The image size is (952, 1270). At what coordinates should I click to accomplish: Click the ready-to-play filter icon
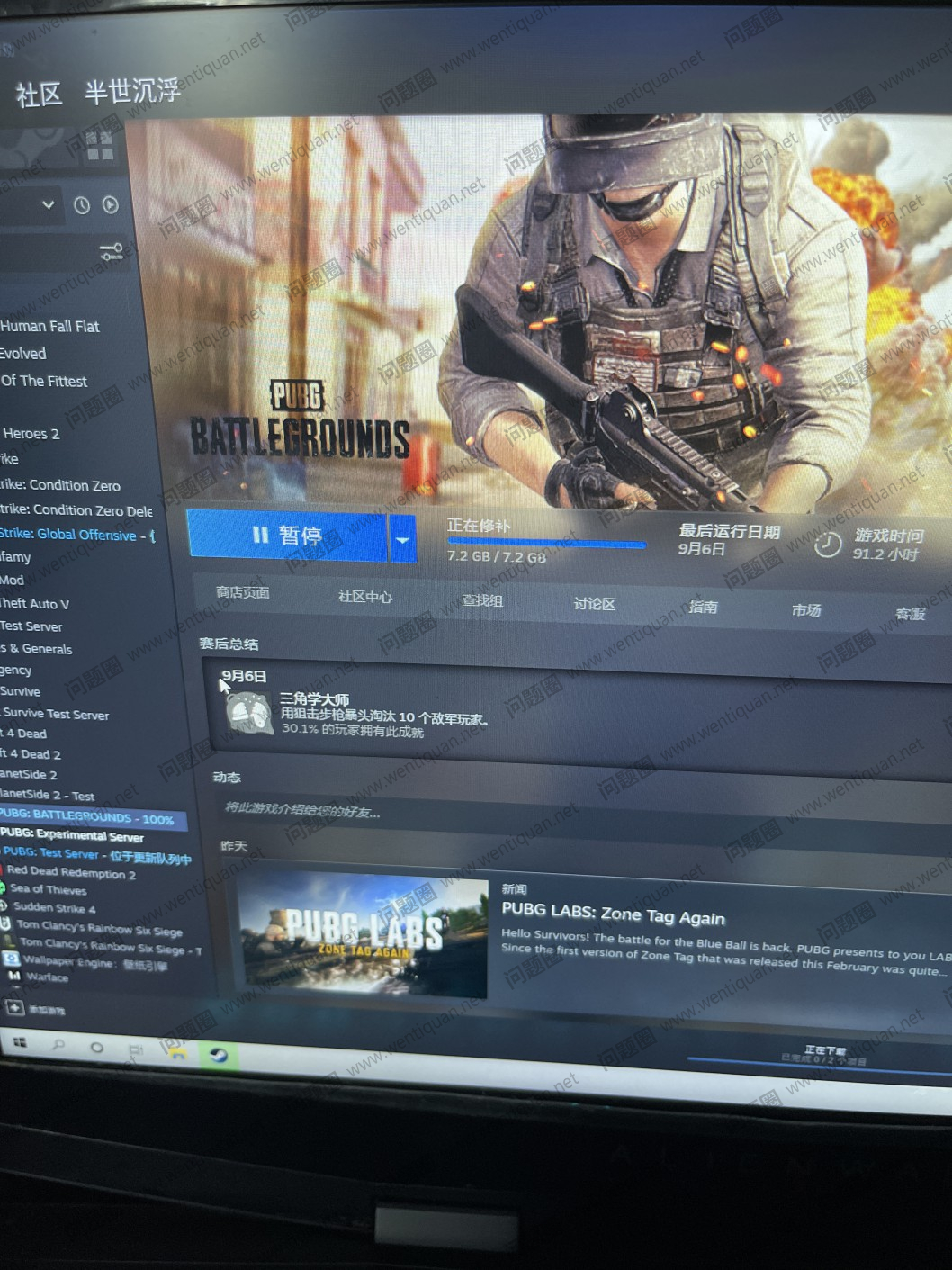click(x=110, y=205)
